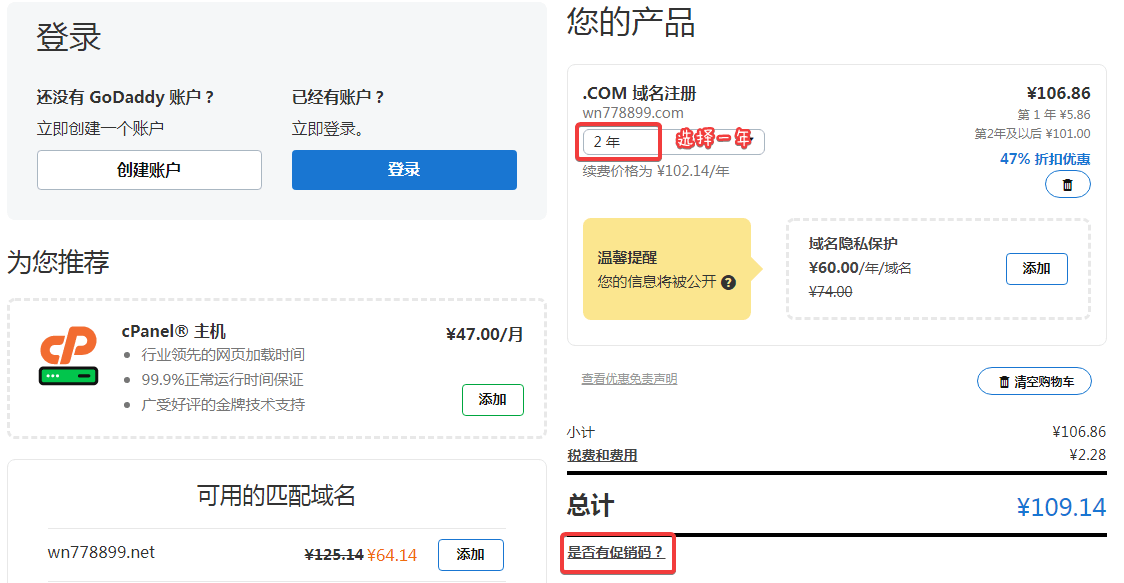1124x583 pixels.
Task: Click the 47% 折扣优惠 discount label
Action: (1045, 159)
